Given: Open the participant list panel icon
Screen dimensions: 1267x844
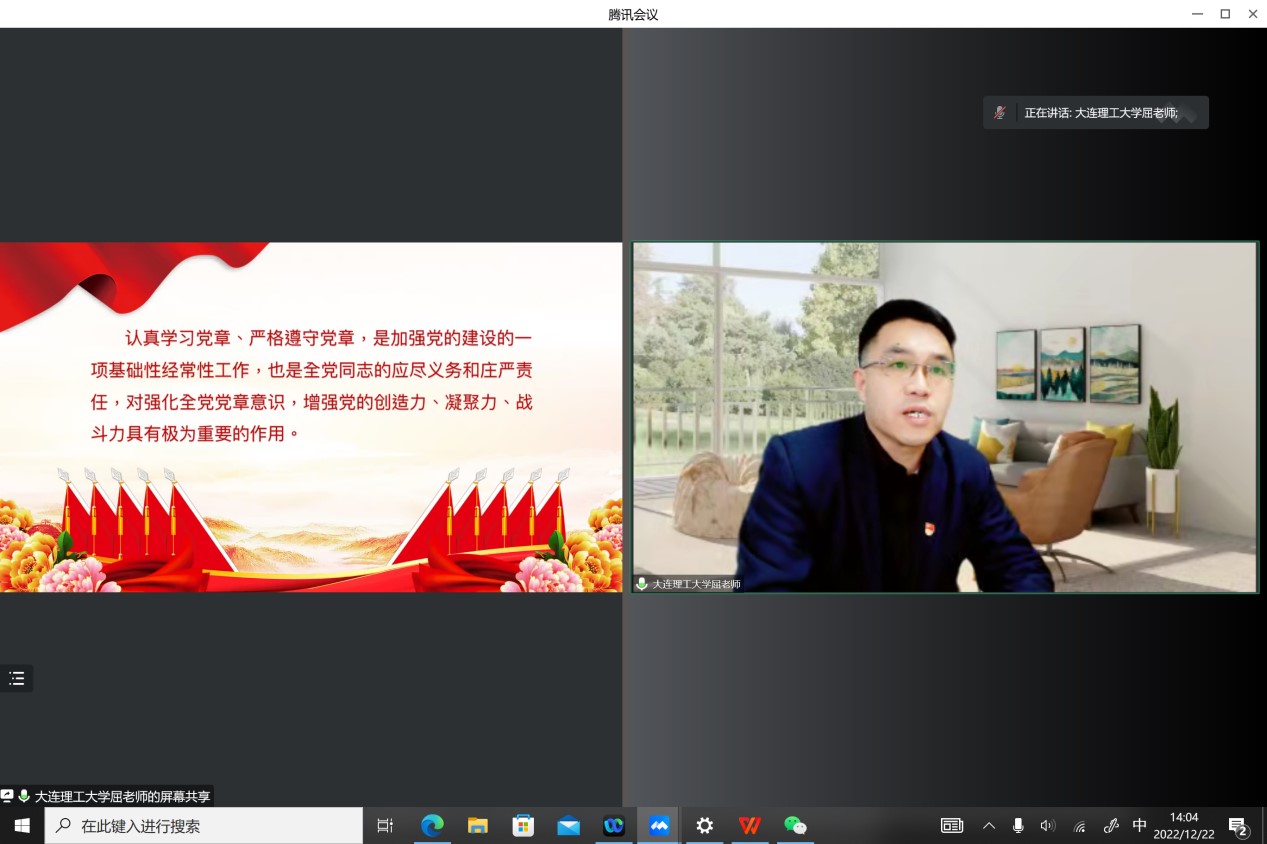Looking at the screenshot, I should pyautogui.click(x=17, y=679).
